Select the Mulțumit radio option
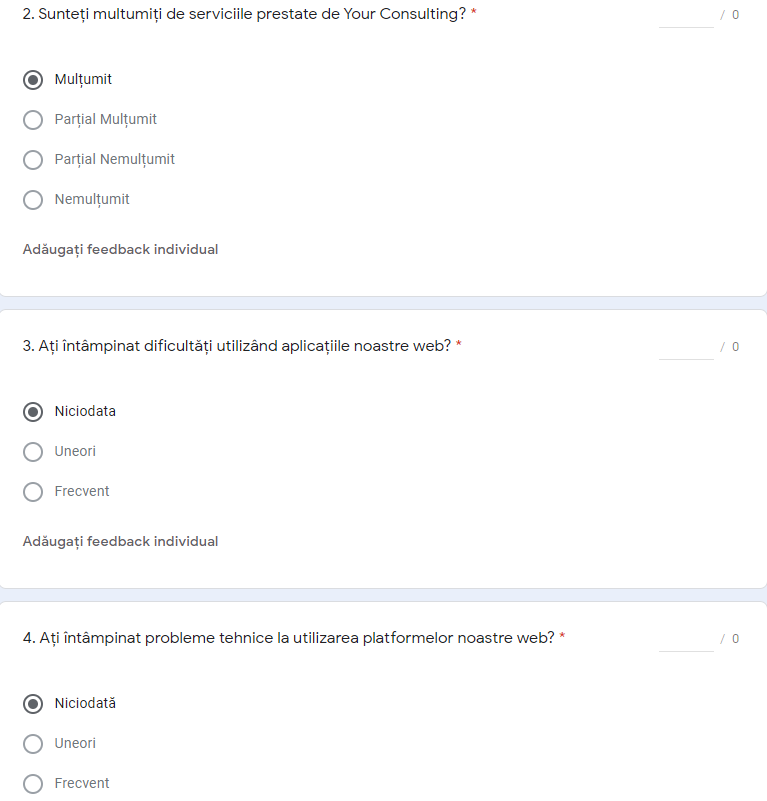This screenshot has width=767, height=801. (33, 80)
